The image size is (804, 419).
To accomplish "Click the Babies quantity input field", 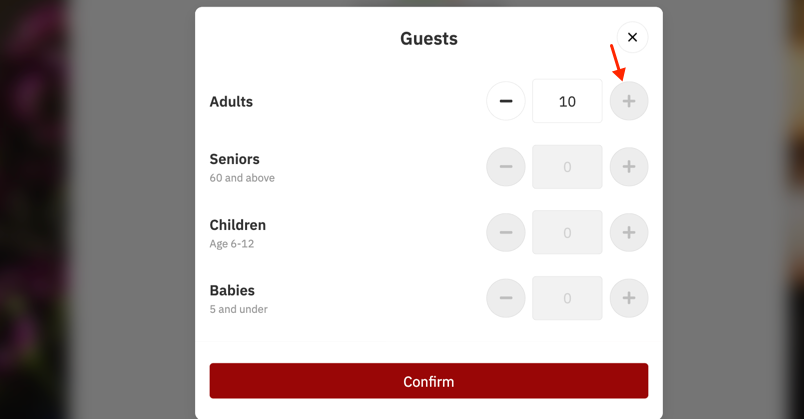I will click(x=567, y=298).
